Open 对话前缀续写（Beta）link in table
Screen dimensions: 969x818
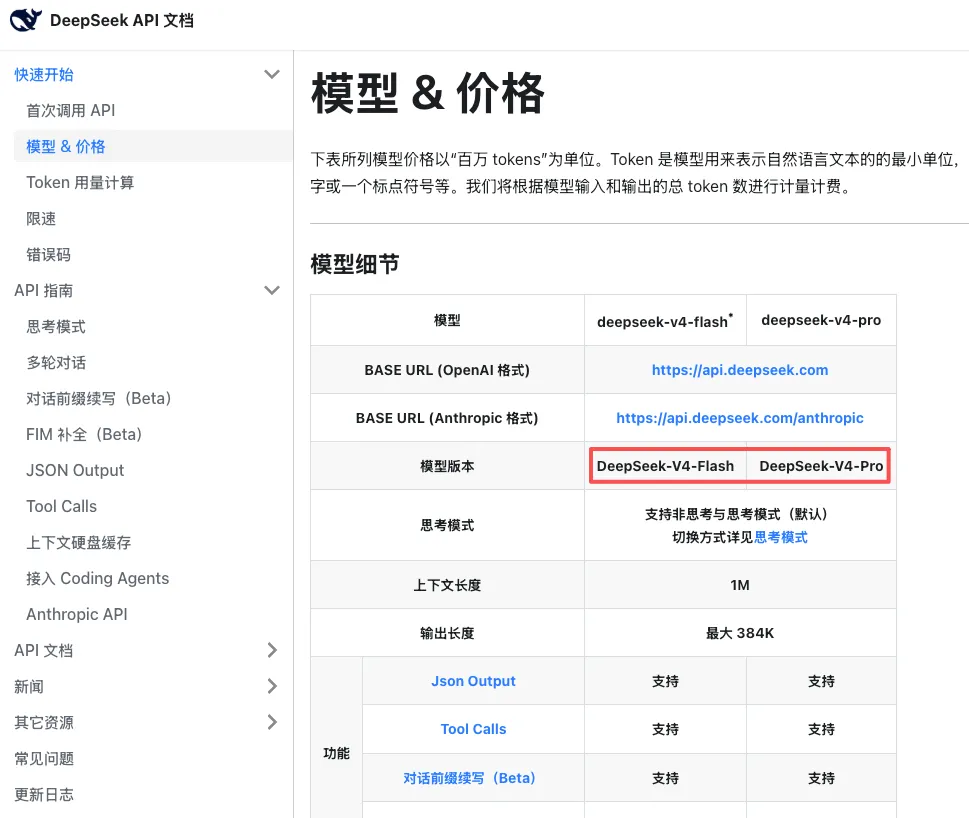pos(469,778)
